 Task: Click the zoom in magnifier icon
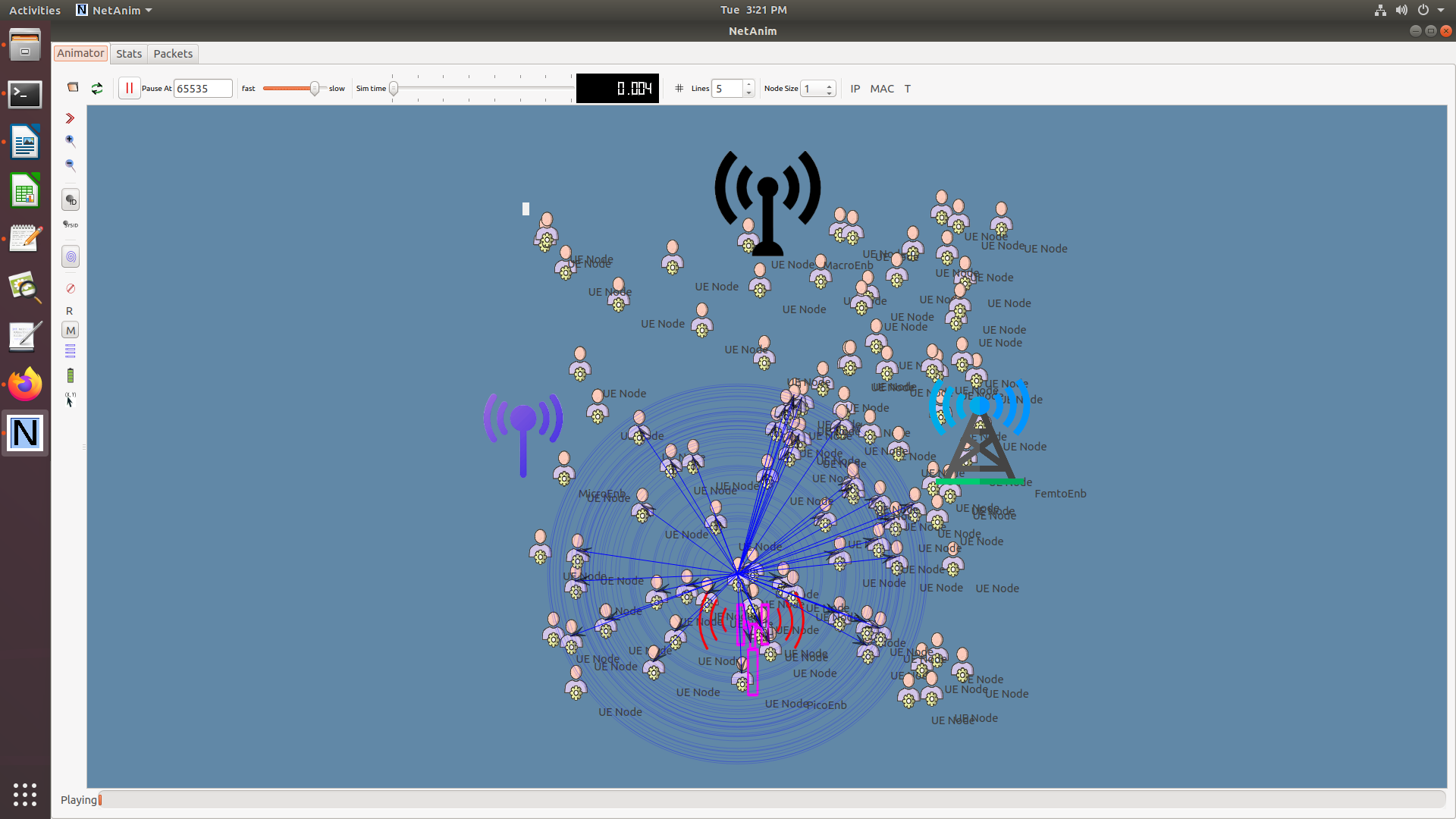[71, 140]
